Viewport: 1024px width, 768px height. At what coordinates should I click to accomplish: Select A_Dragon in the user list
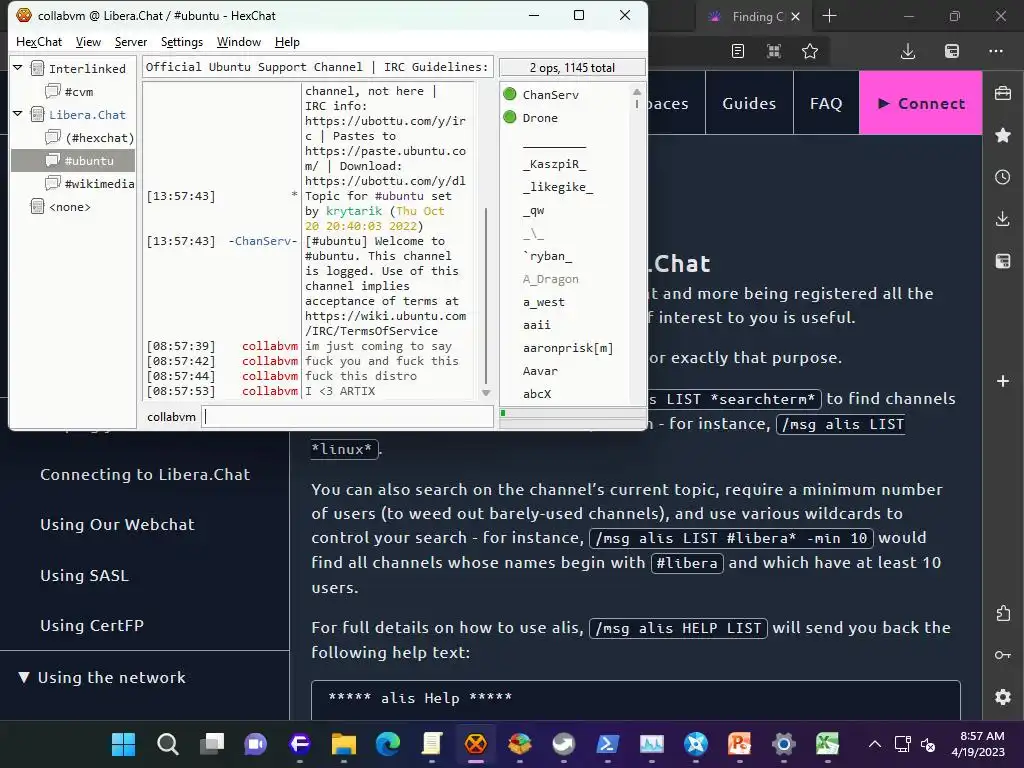551,279
